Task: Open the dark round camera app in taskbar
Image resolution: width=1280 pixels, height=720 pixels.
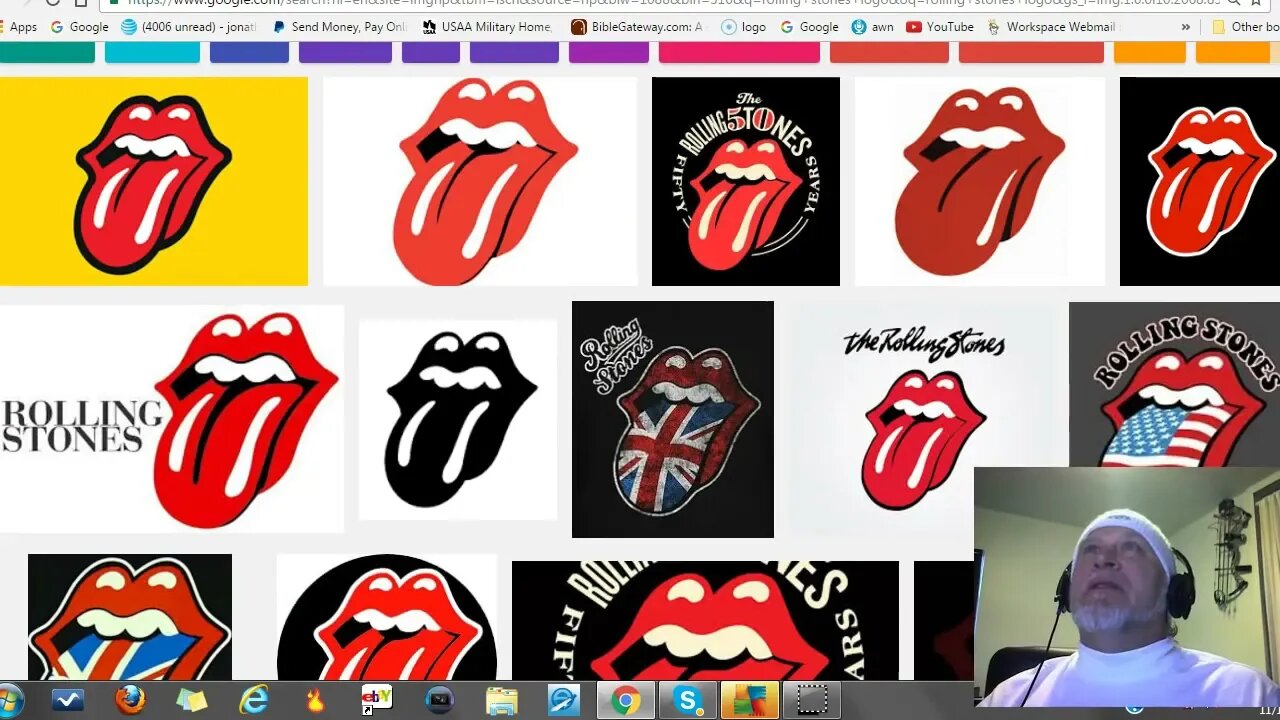Action: pos(440,701)
